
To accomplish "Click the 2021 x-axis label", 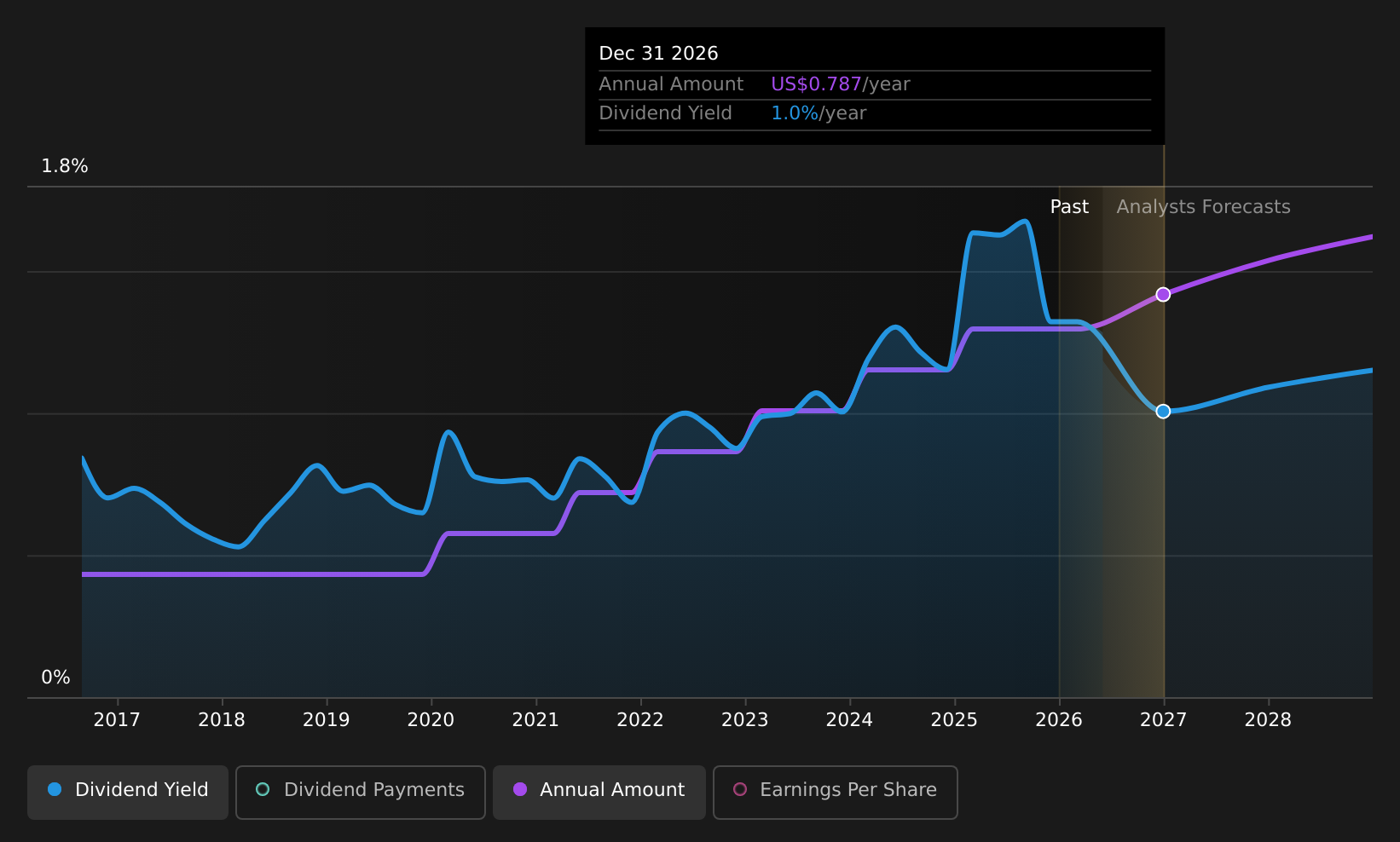I will (x=535, y=720).
